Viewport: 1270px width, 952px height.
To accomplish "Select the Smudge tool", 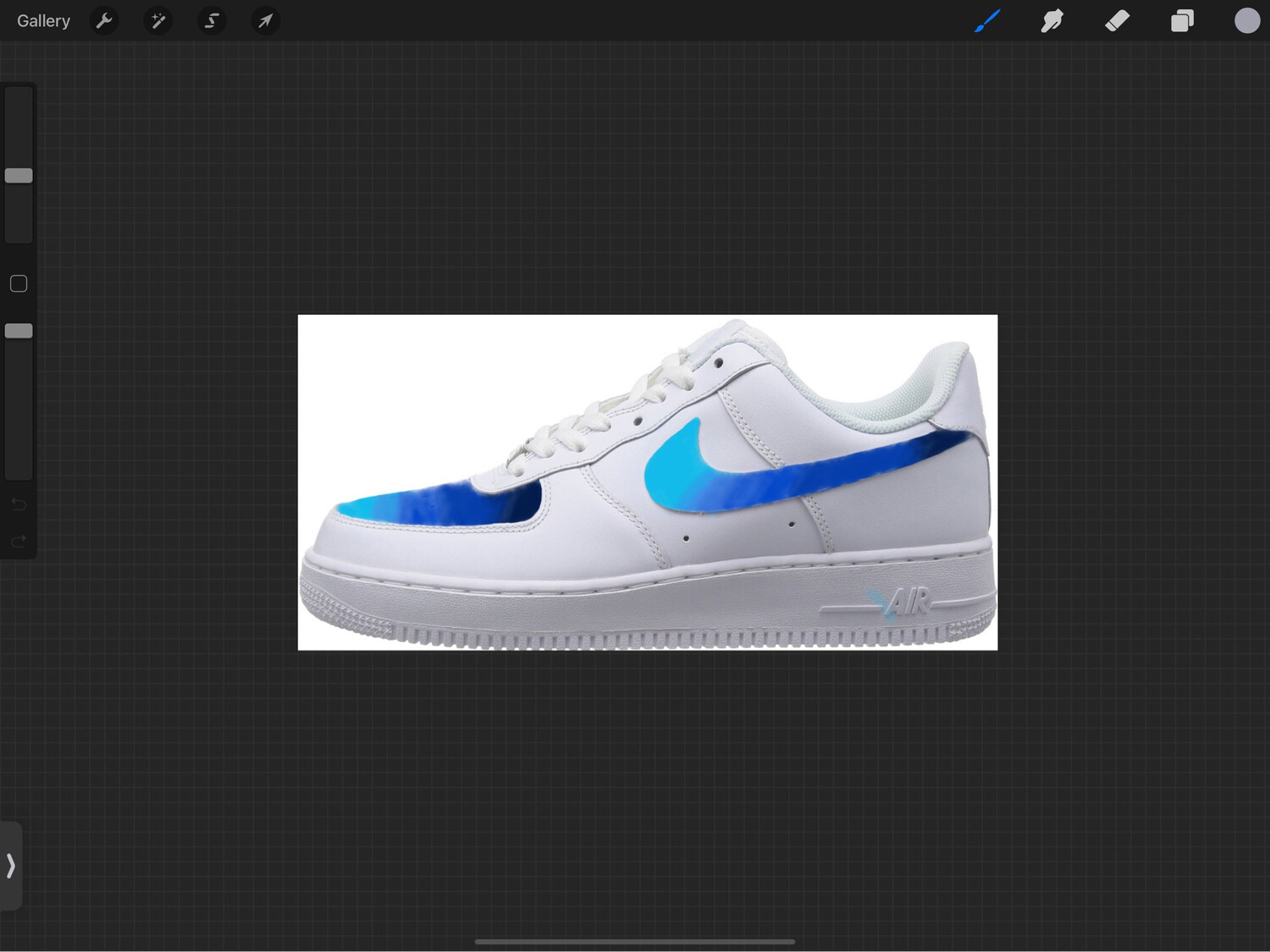I will (1052, 20).
